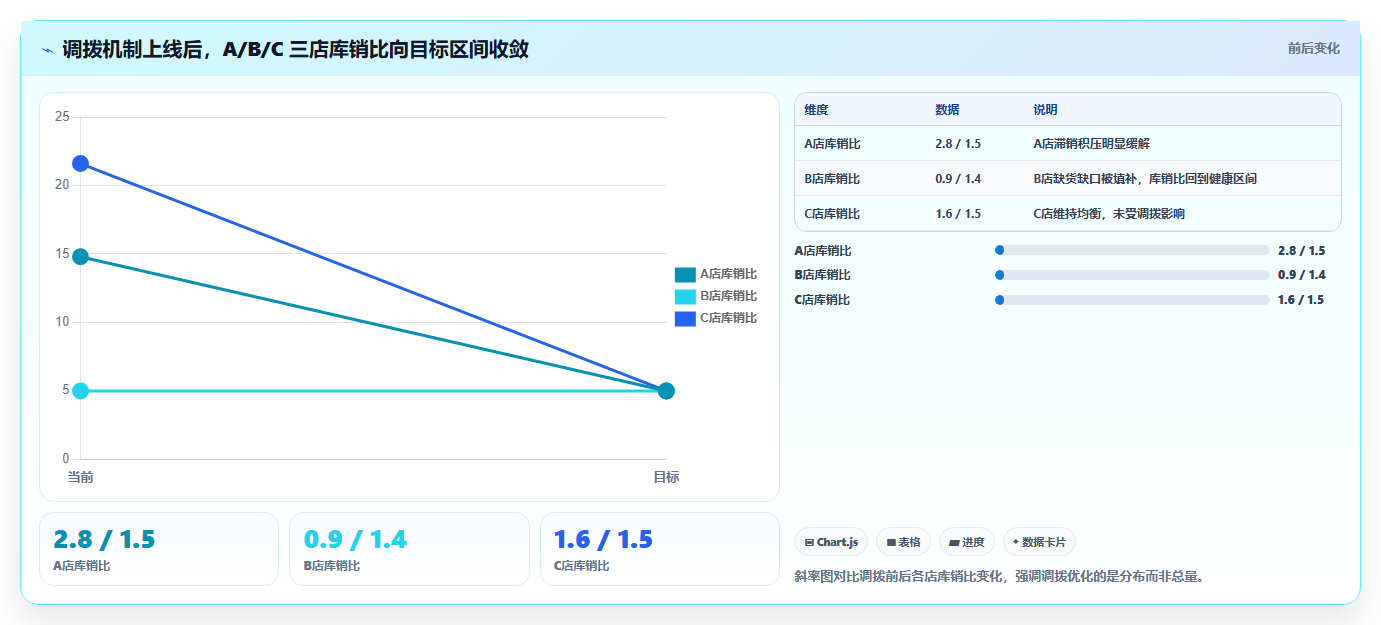
Task: Toggle B店库销比 legend label in chart
Action: 728,296
